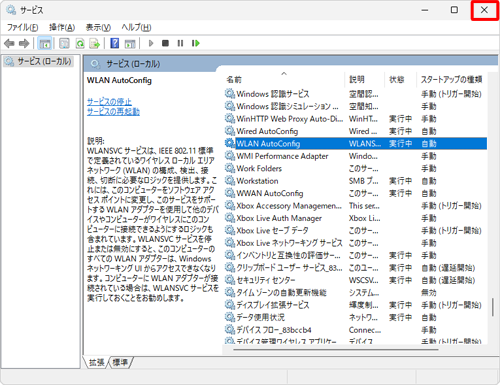500x385 pixels.
Task: Select the WLAN AutoConfig service name
Action: point(268,144)
